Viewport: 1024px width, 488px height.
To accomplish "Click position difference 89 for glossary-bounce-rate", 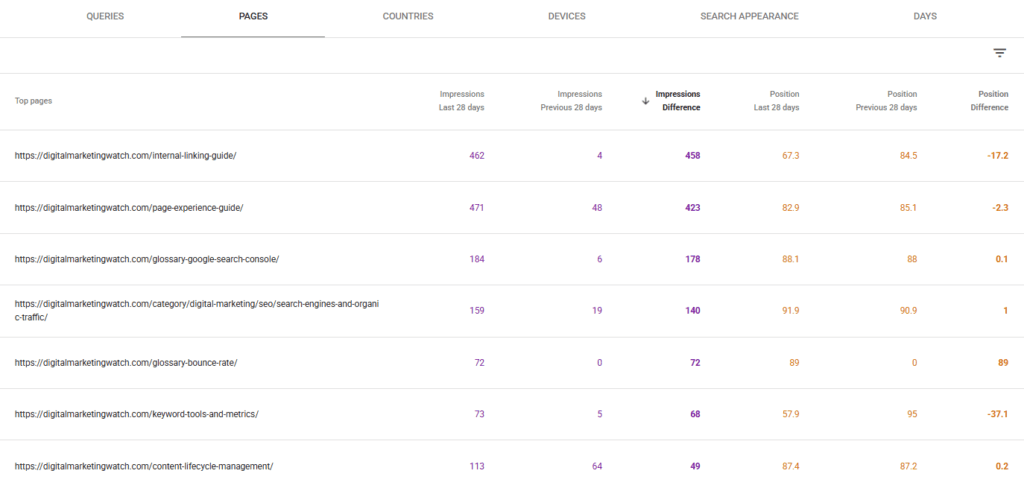I will (1002, 363).
